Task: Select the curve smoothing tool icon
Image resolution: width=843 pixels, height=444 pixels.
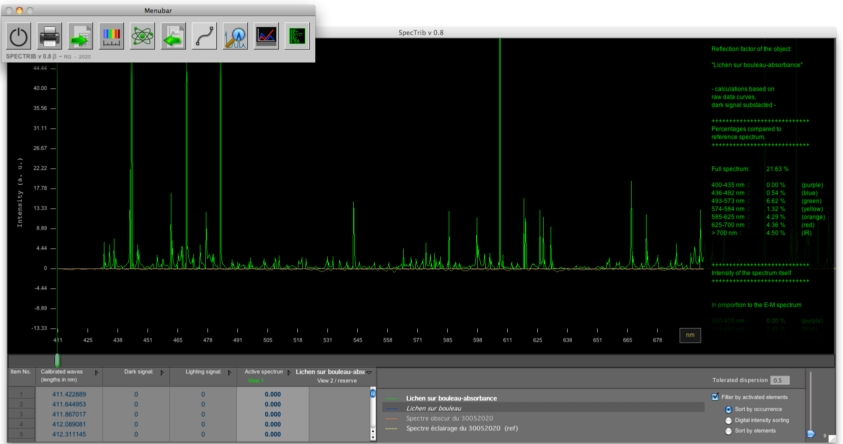Action: (204, 36)
